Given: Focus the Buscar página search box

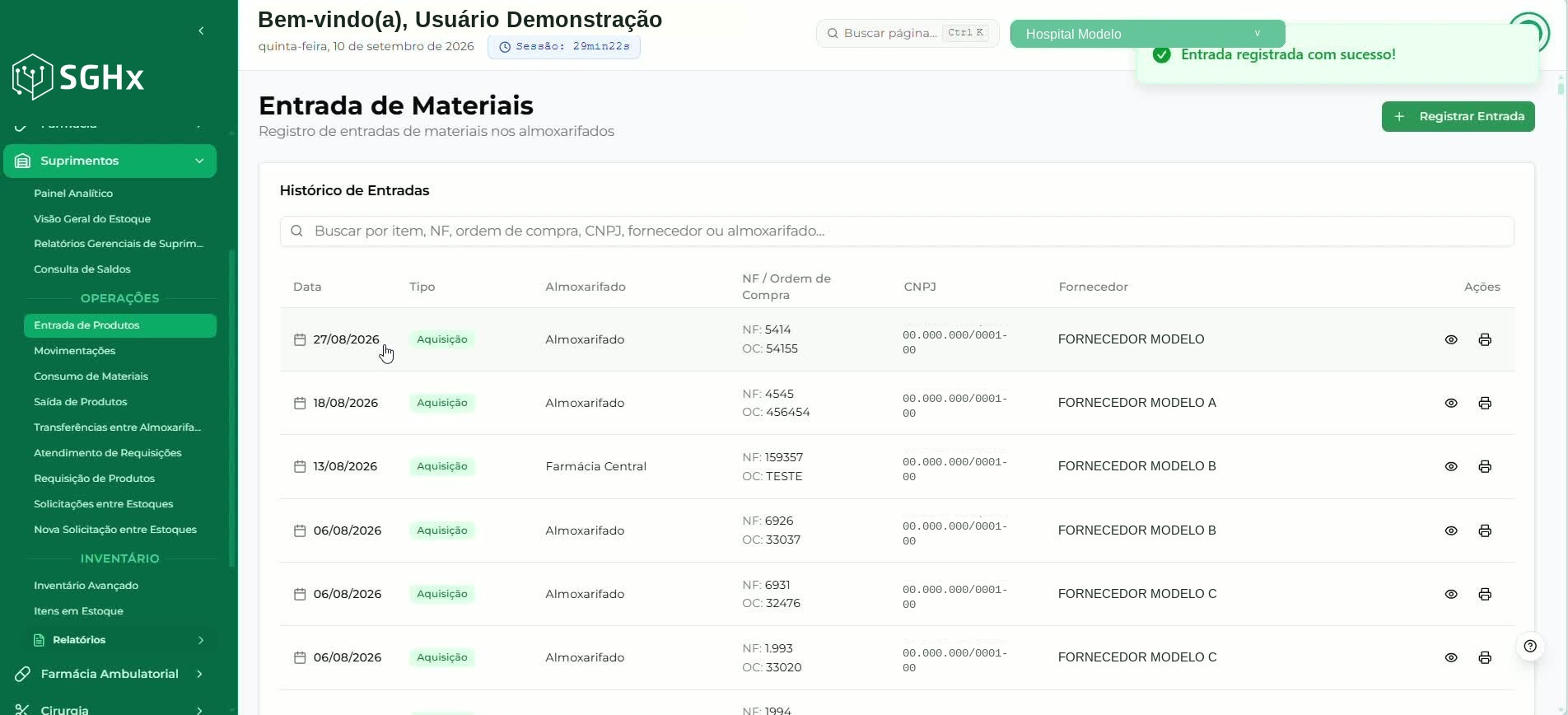Looking at the screenshot, I should tap(907, 33).
